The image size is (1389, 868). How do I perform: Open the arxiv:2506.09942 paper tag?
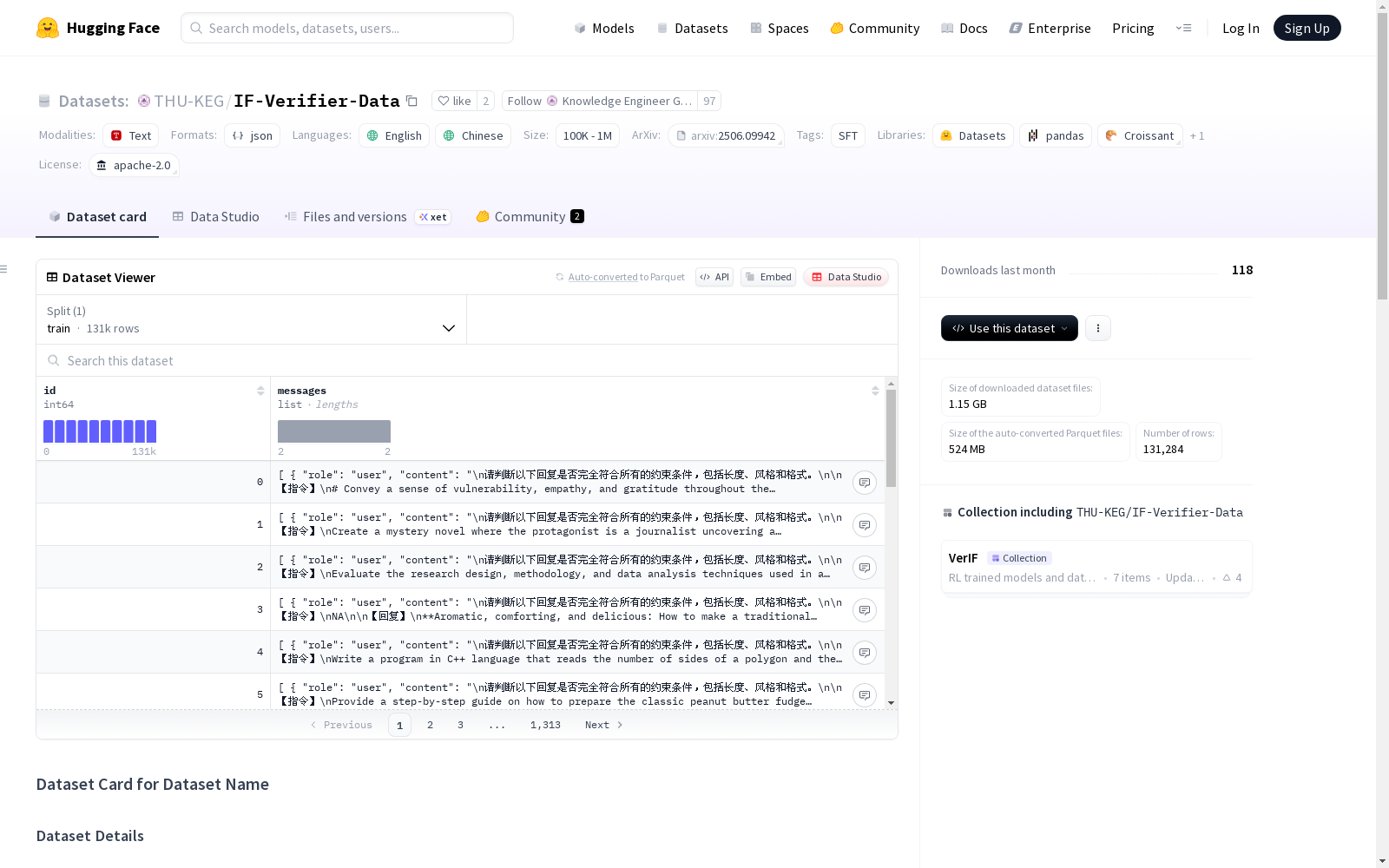click(726, 135)
